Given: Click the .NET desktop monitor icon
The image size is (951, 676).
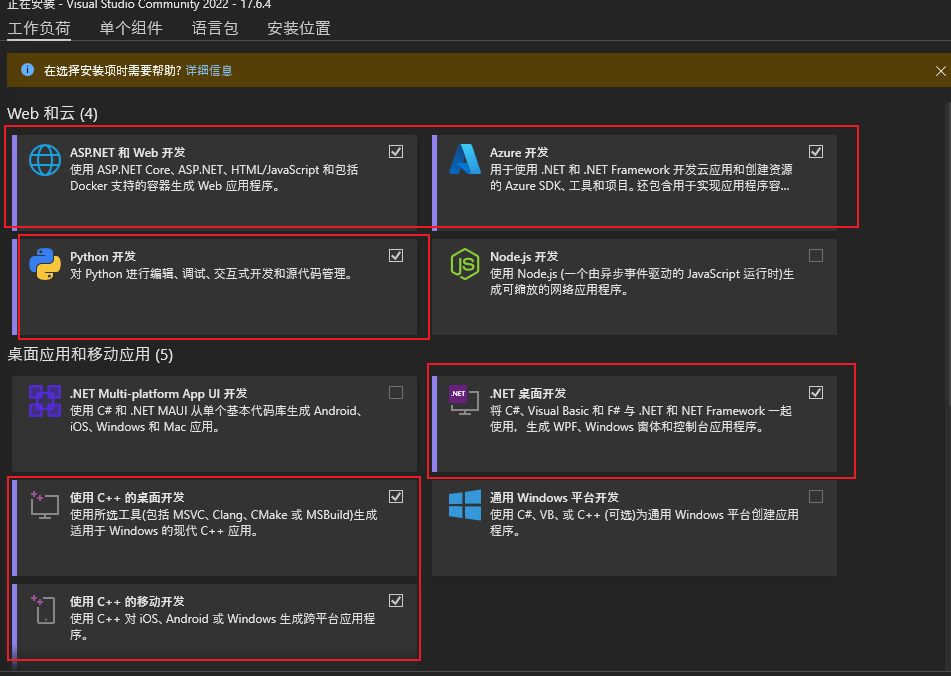Looking at the screenshot, I should 464,400.
